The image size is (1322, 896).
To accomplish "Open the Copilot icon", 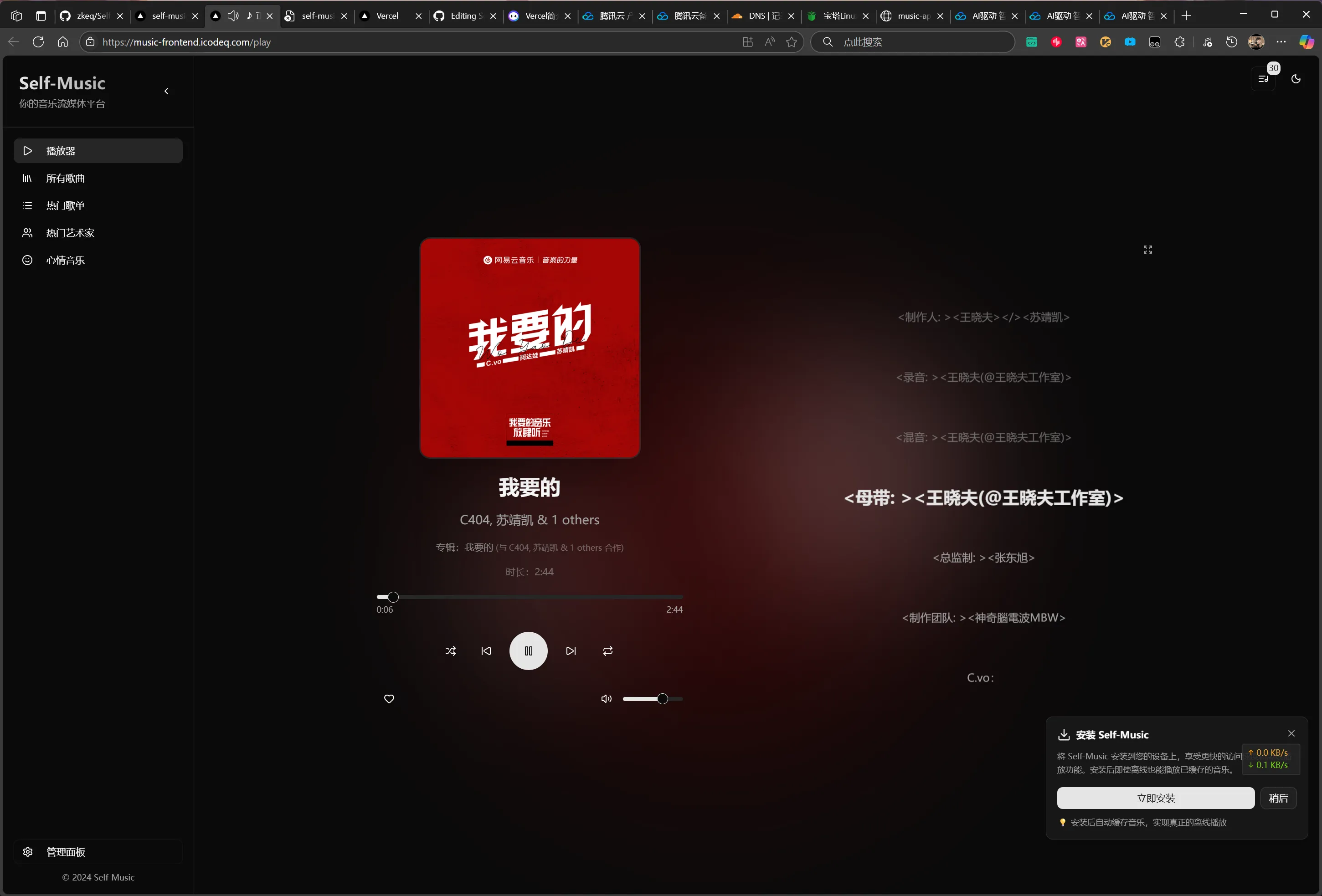I will pyautogui.click(x=1307, y=42).
